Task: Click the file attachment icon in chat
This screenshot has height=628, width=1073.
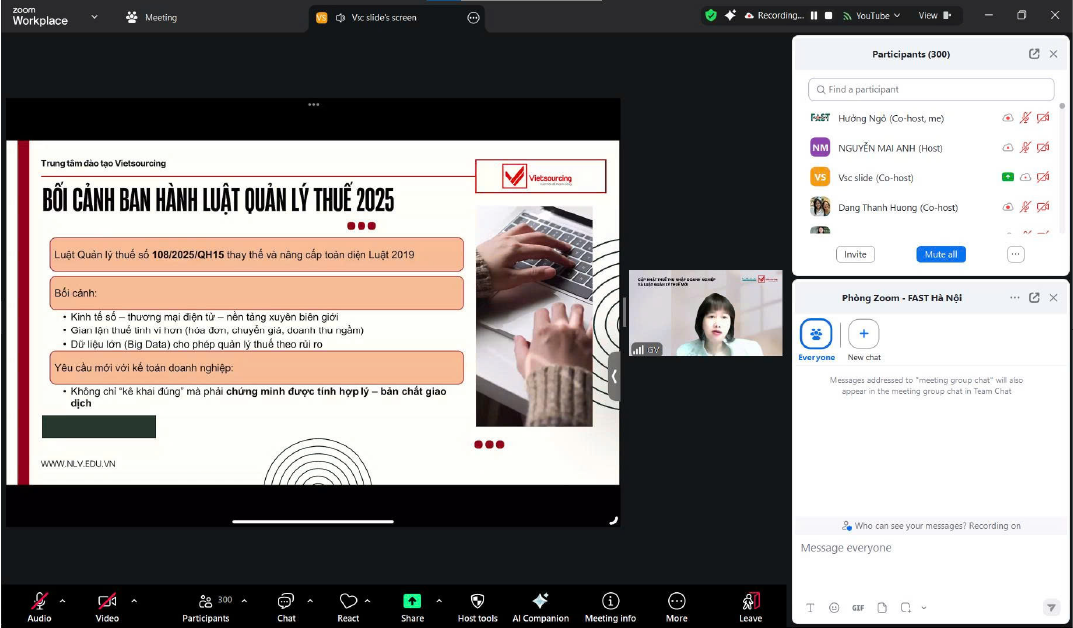Action: click(x=882, y=607)
